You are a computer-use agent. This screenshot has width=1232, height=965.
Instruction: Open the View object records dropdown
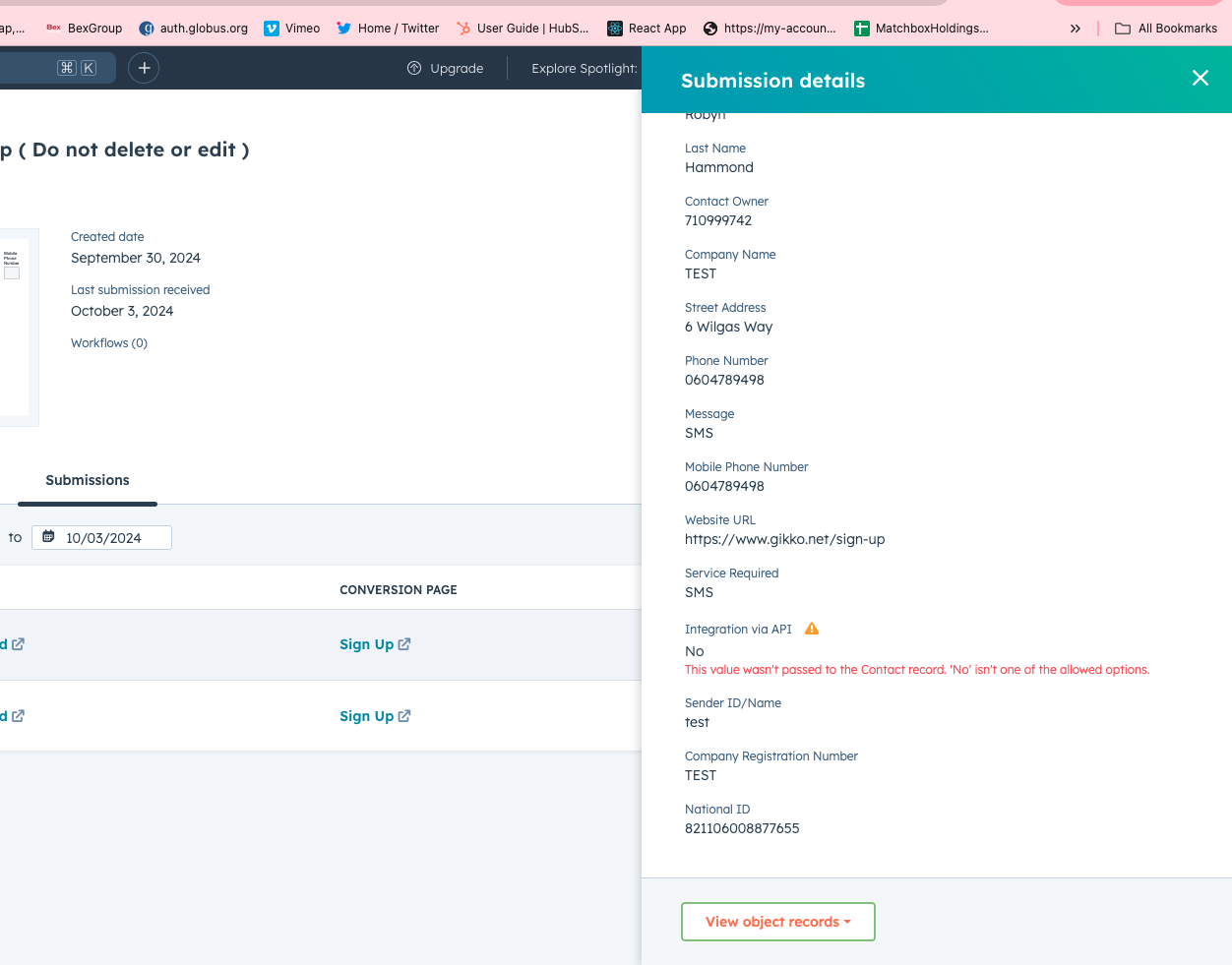coord(777,922)
